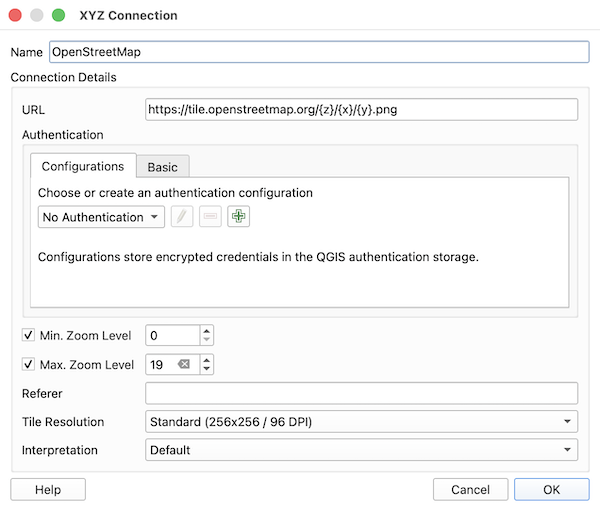Toggle the Min. Zoom Level checkbox

pos(28,335)
